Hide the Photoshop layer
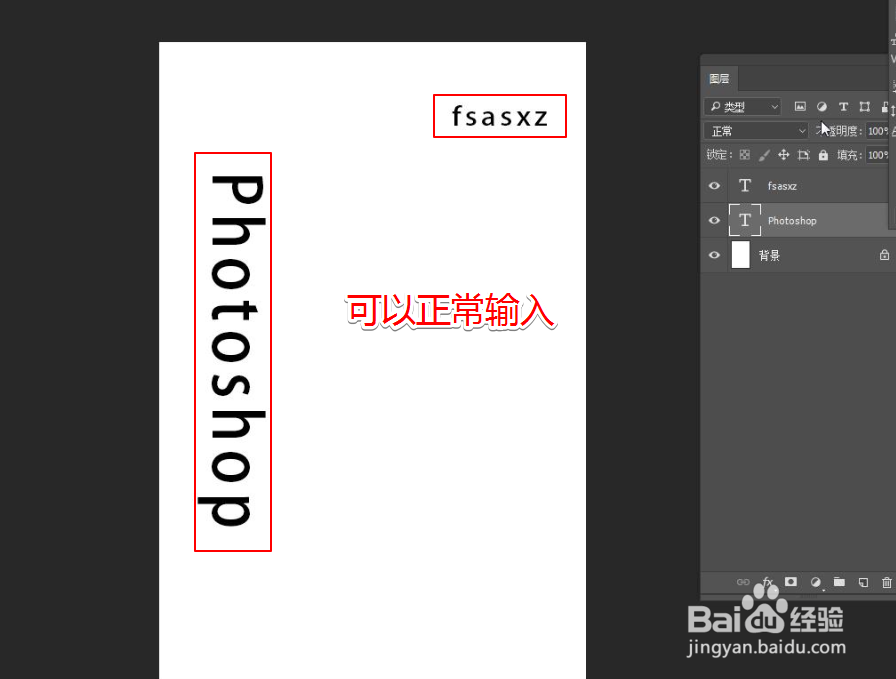This screenshot has height=679, width=896. point(714,221)
